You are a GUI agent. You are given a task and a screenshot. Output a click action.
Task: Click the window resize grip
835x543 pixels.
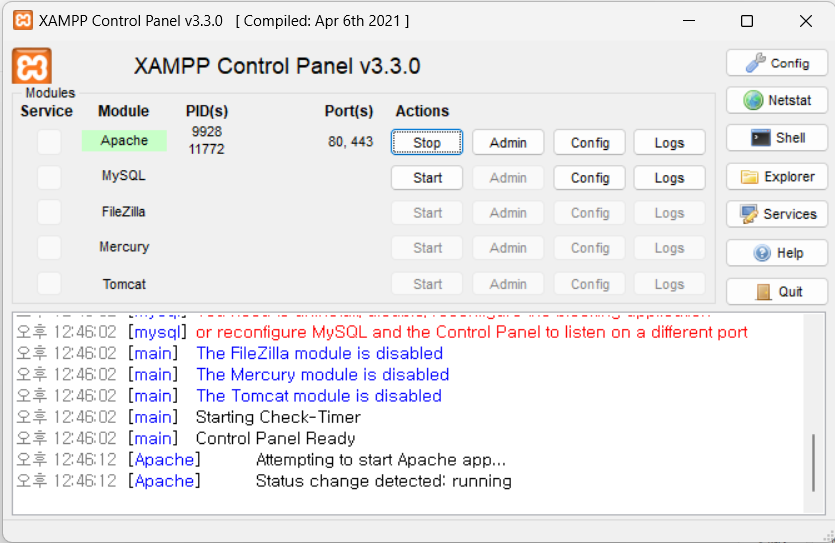(x=828, y=536)
